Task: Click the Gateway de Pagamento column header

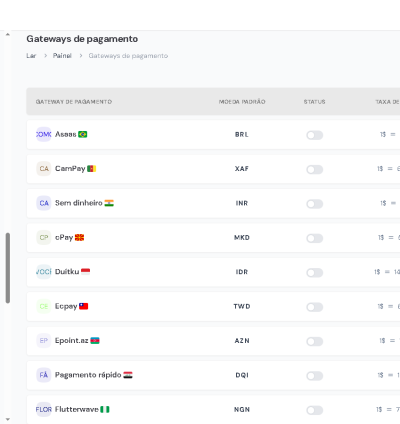Action: [x=74, y=102]
